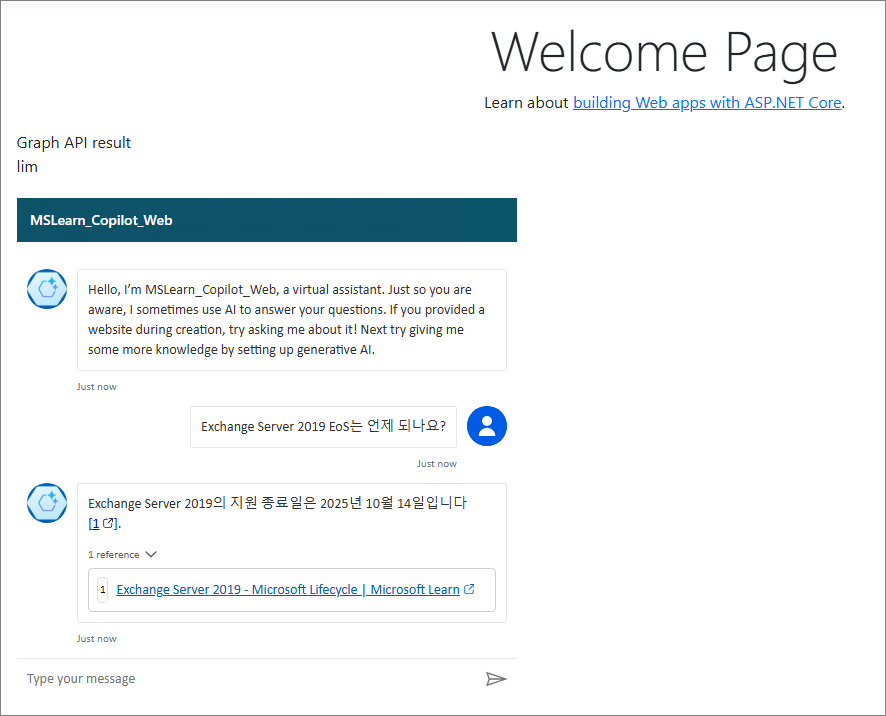Click the bot greeting message bubble
This screenshot has height=716, width=886.
(292, 320)
